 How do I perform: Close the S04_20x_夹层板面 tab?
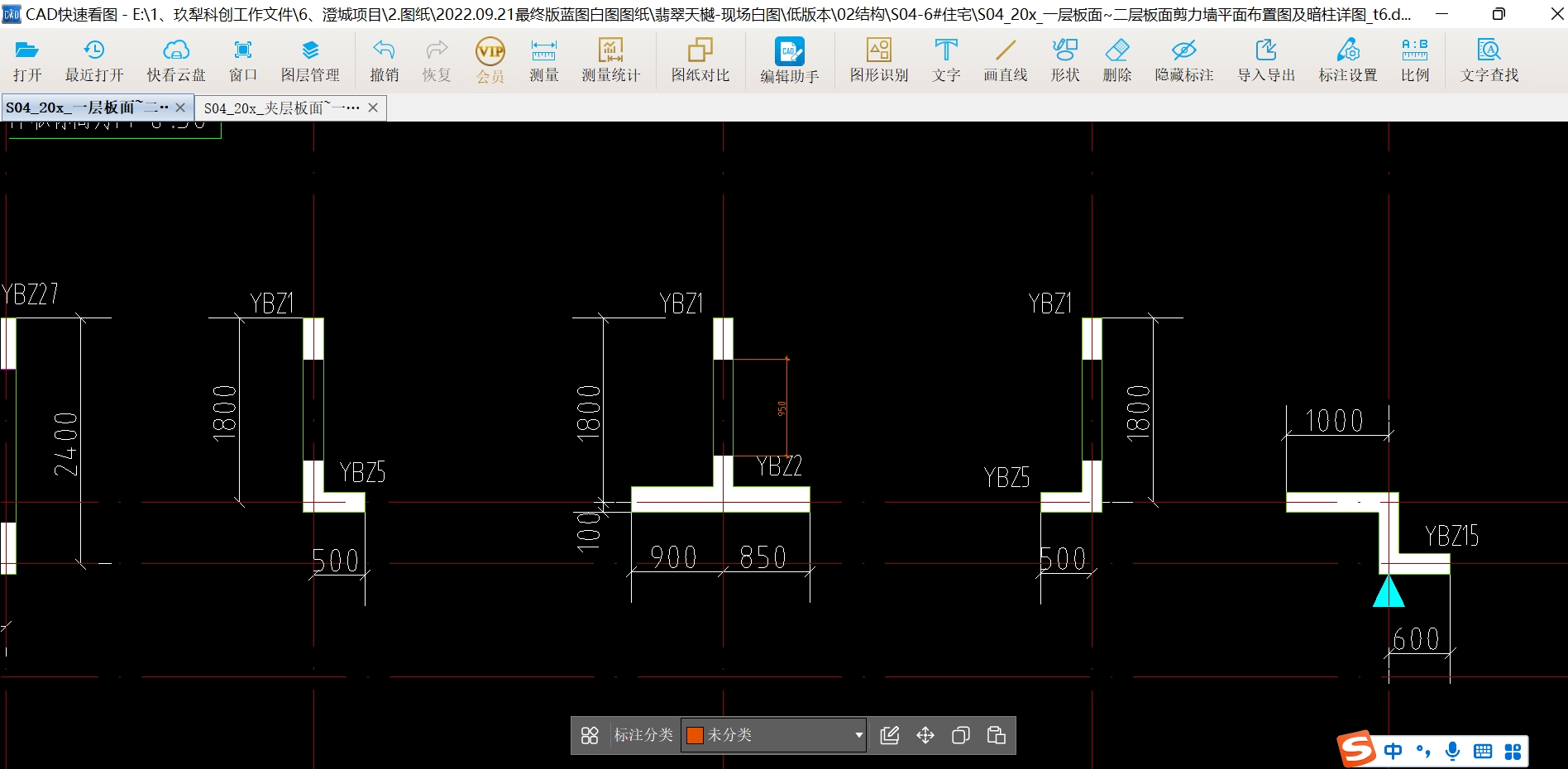click(x=373, y=107)
